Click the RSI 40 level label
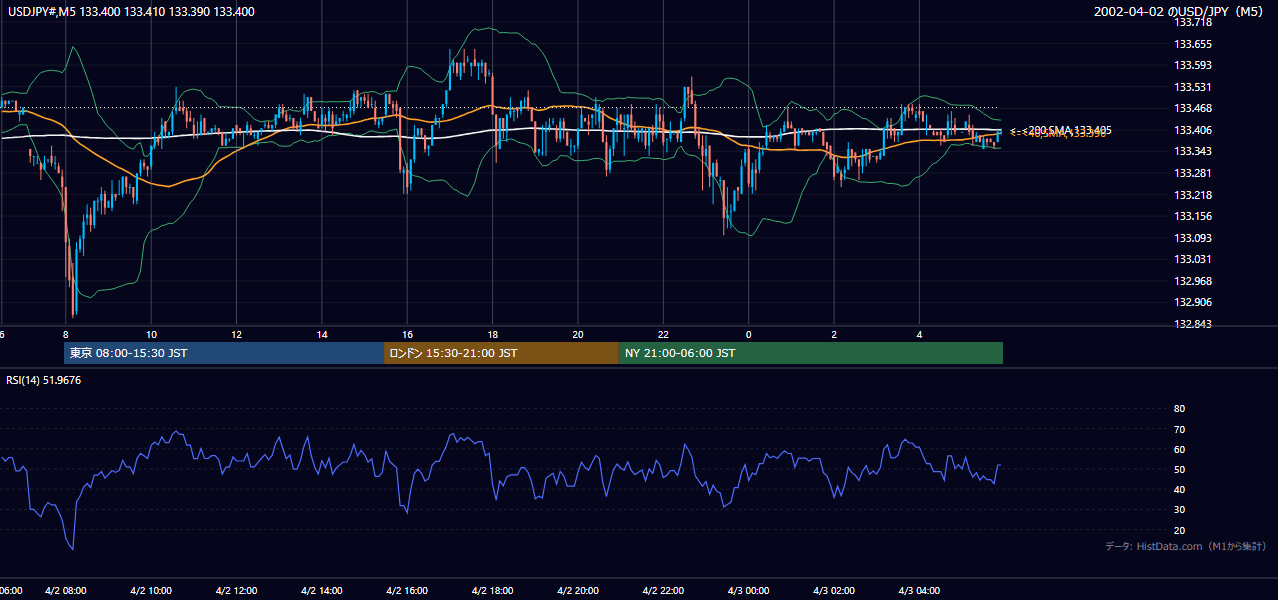 1179,489
